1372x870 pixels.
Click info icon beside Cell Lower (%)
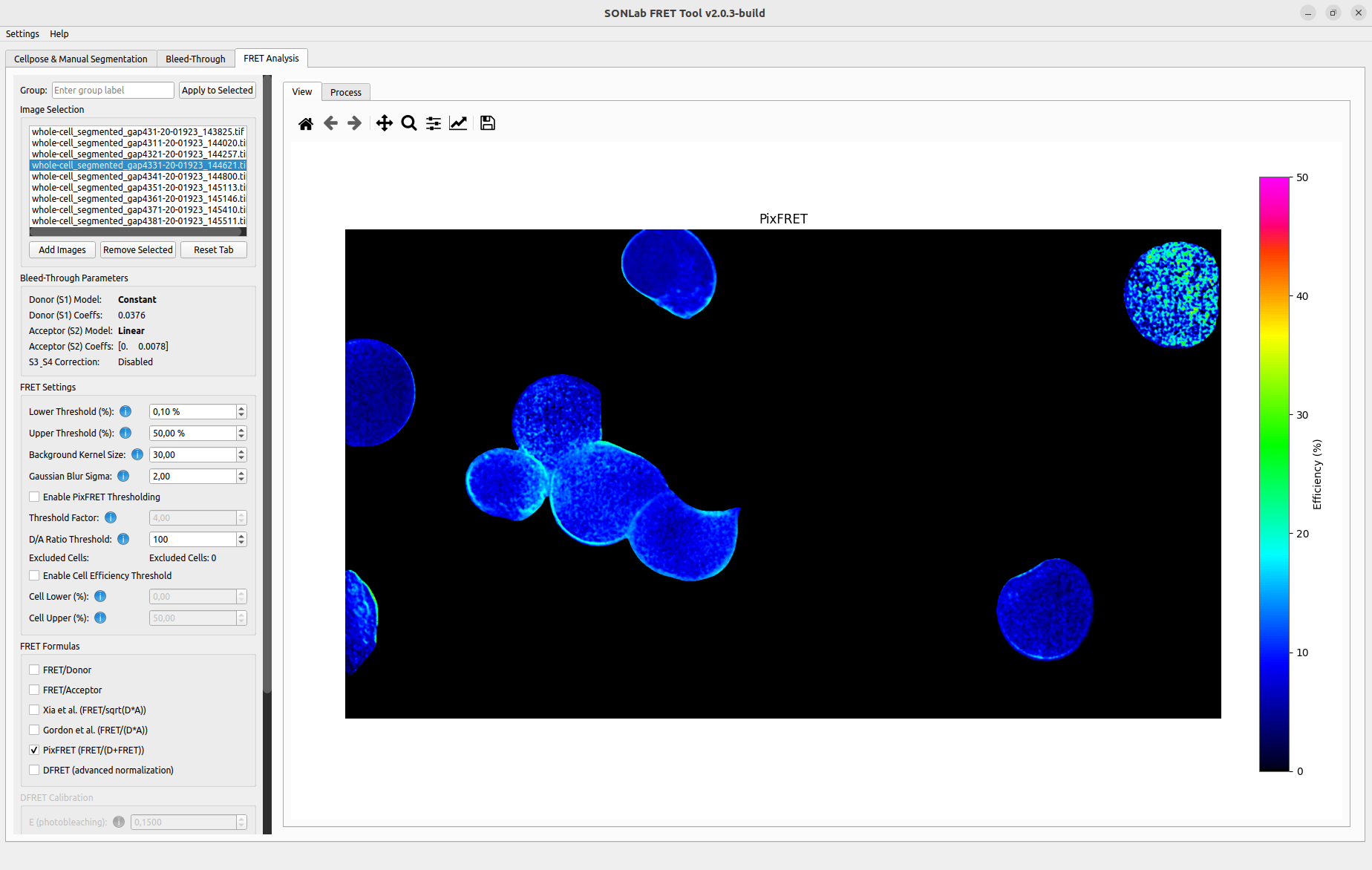point(100,596)
